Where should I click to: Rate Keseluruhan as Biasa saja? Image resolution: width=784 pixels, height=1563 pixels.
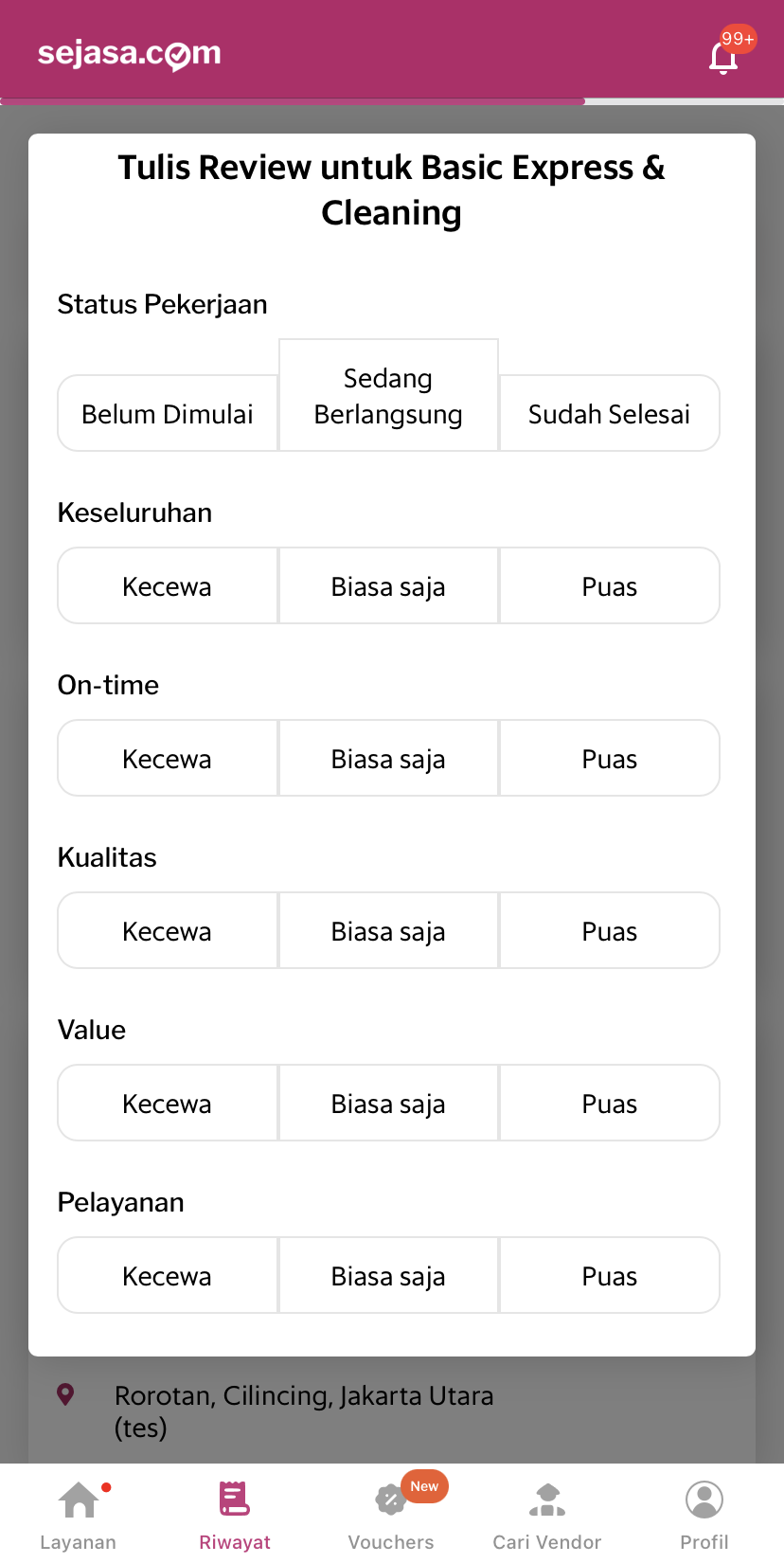(388, 586)
